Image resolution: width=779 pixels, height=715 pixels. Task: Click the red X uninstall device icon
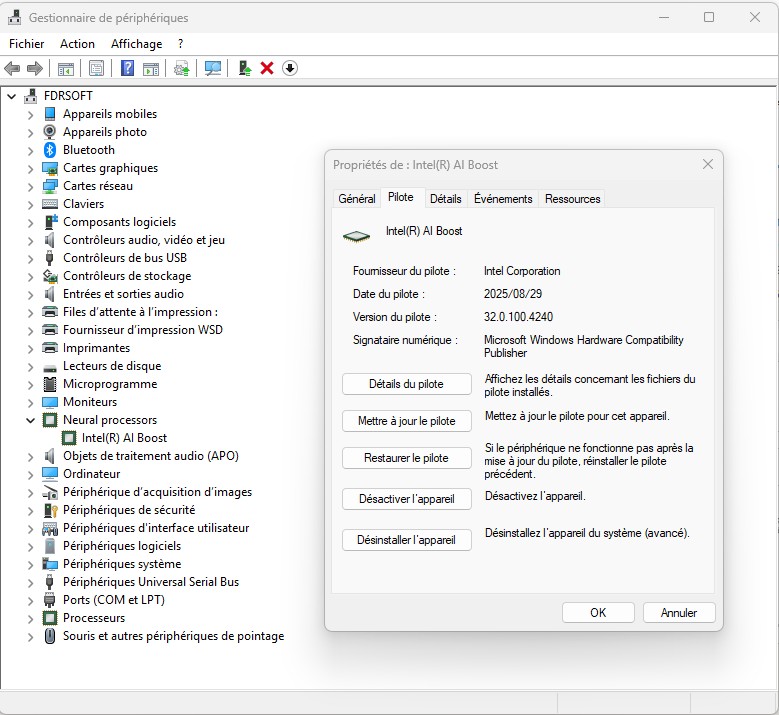tap(267, 68)
